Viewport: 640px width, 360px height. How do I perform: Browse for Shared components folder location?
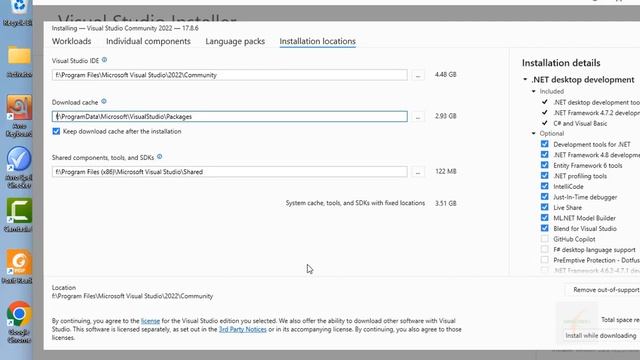(x=418, y=172)
